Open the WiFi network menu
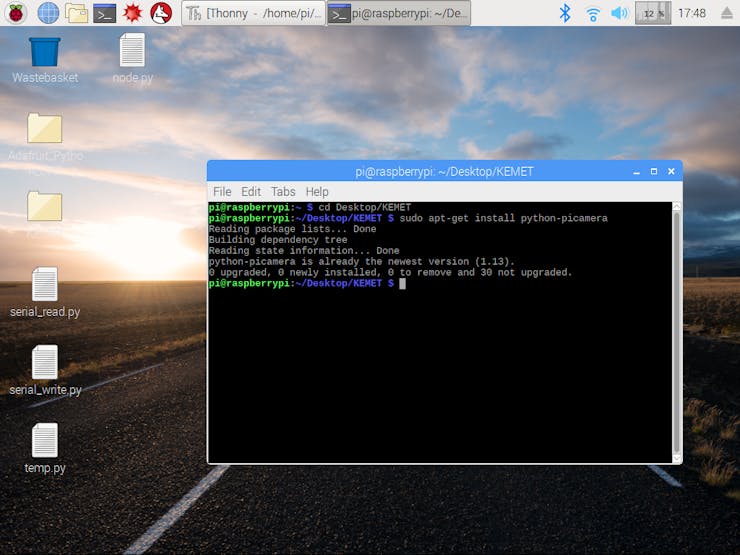Screen dimensions: 740x555 click(592, 14)
